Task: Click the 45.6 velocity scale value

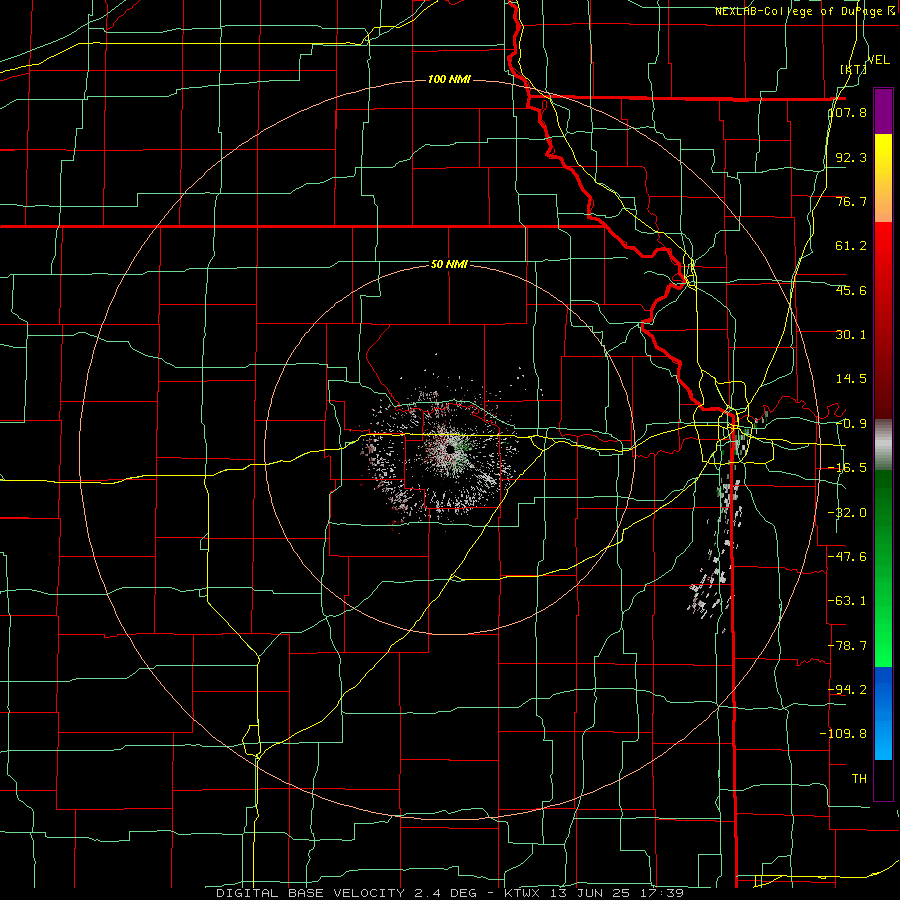Action: click(x=851, y=290)
